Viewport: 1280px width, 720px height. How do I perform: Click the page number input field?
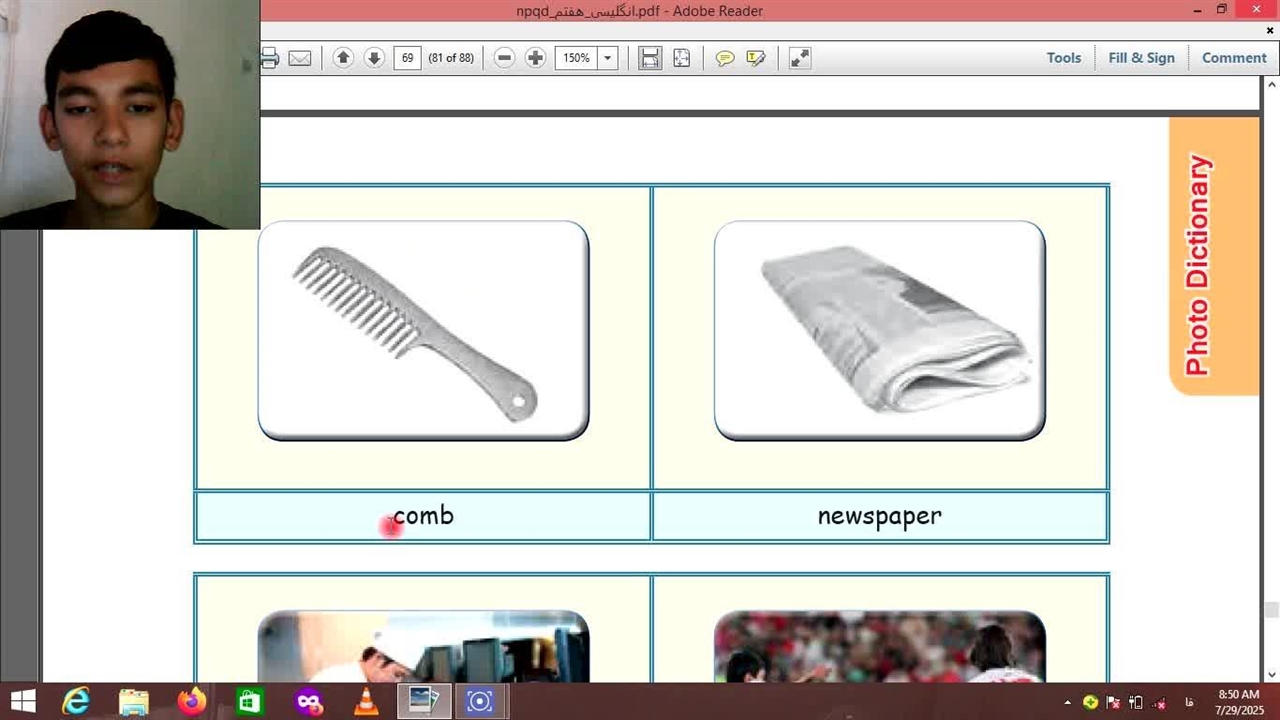407,58
